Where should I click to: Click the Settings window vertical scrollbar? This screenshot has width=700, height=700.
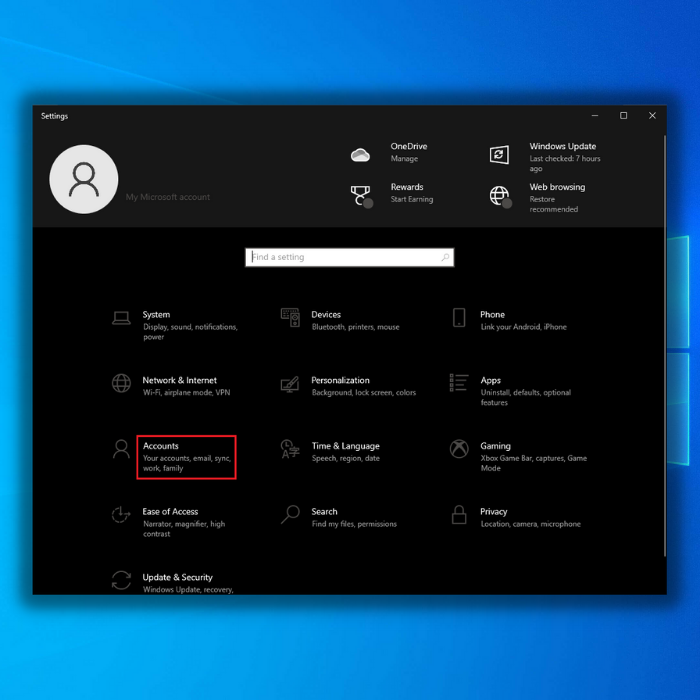point(664,346)
